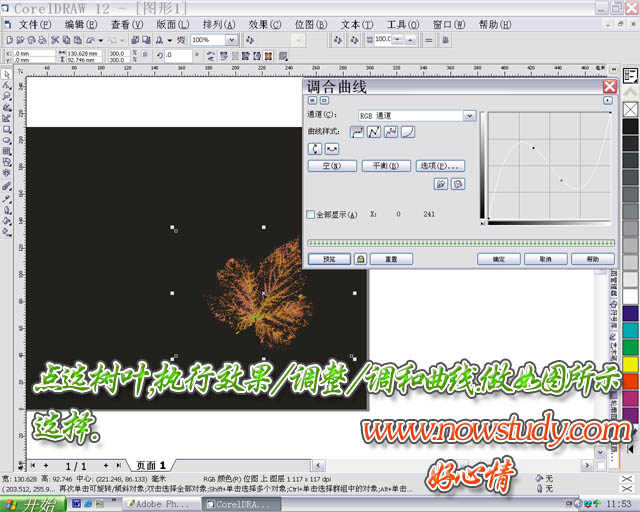The height and width of the screenshot is (512, 640).
Task: Select the Eyedropper tool
Action: [x=7, y=199]
